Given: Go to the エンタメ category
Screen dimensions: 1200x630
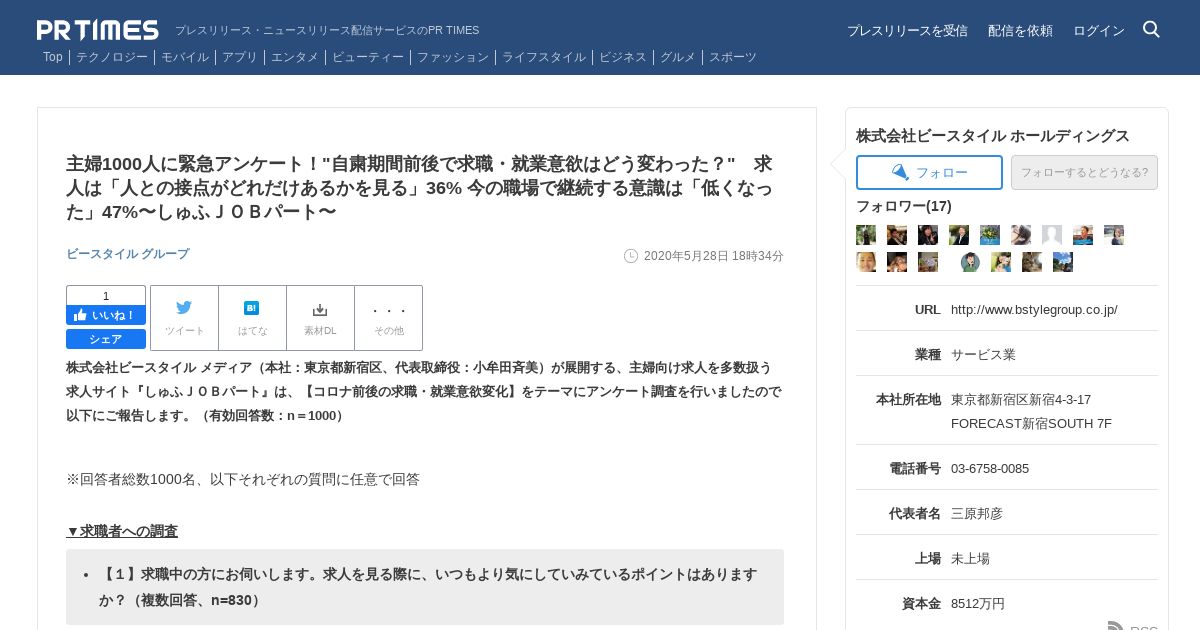Looking at the screenshot, I should pos(295,57).
